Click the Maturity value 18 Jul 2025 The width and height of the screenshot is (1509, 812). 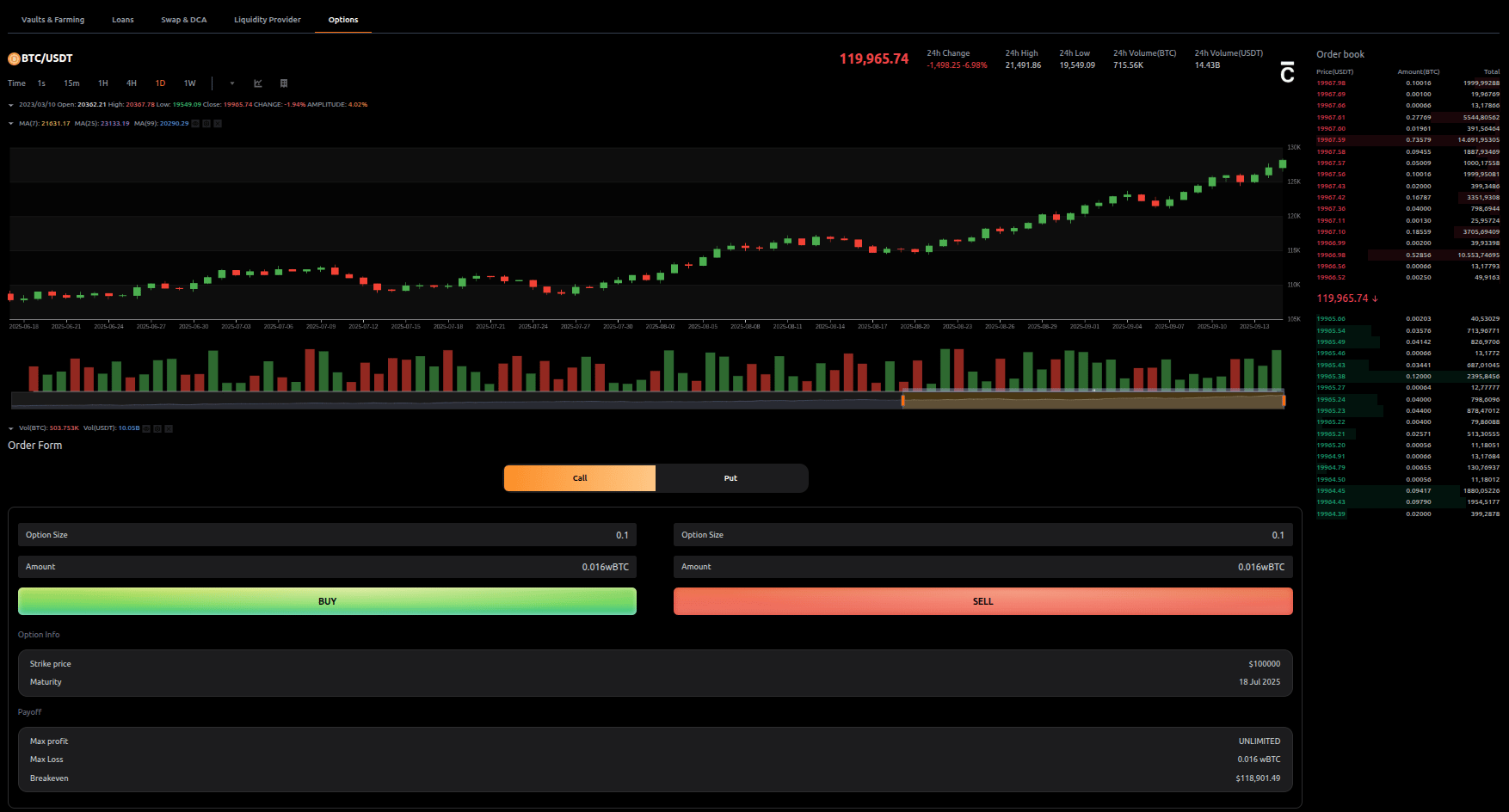[1260, 682]
